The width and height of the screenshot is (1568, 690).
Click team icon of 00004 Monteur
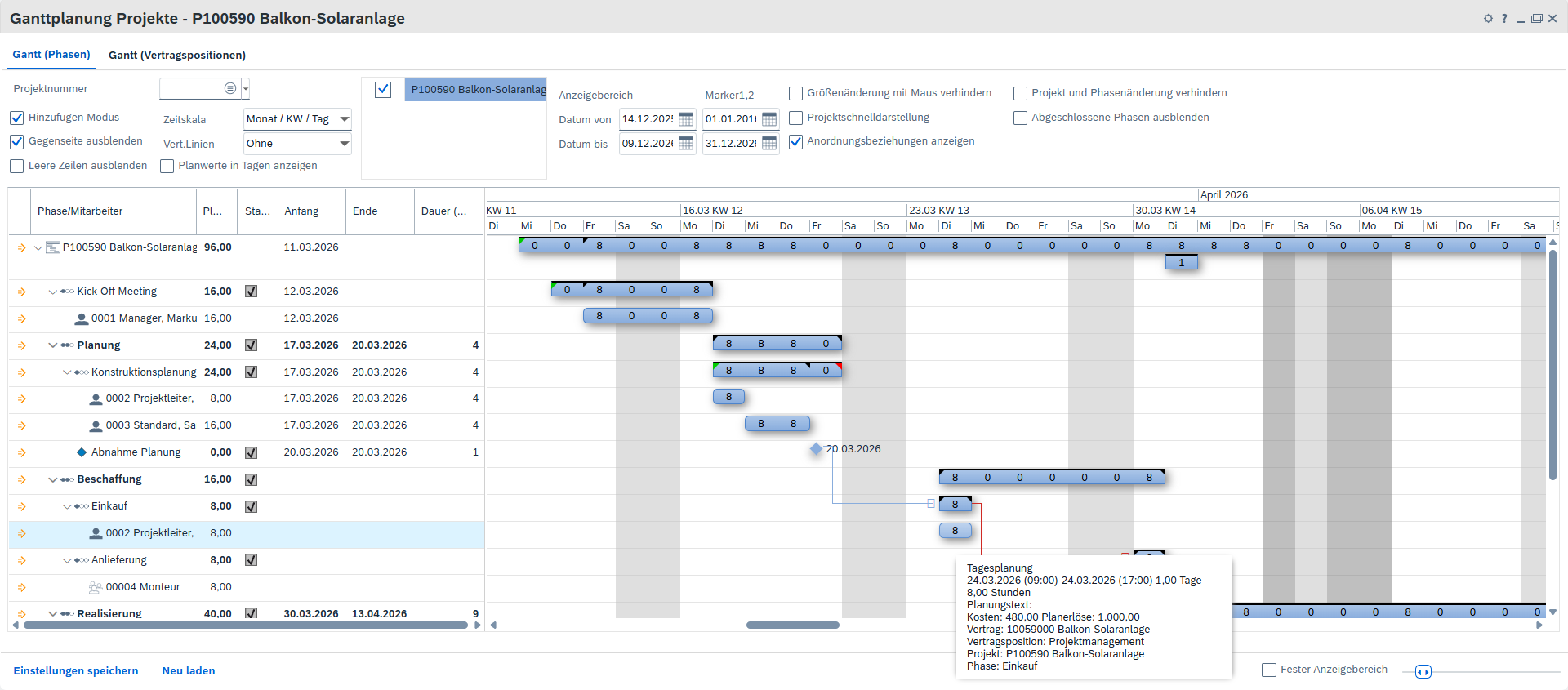(x=96, y=587)
